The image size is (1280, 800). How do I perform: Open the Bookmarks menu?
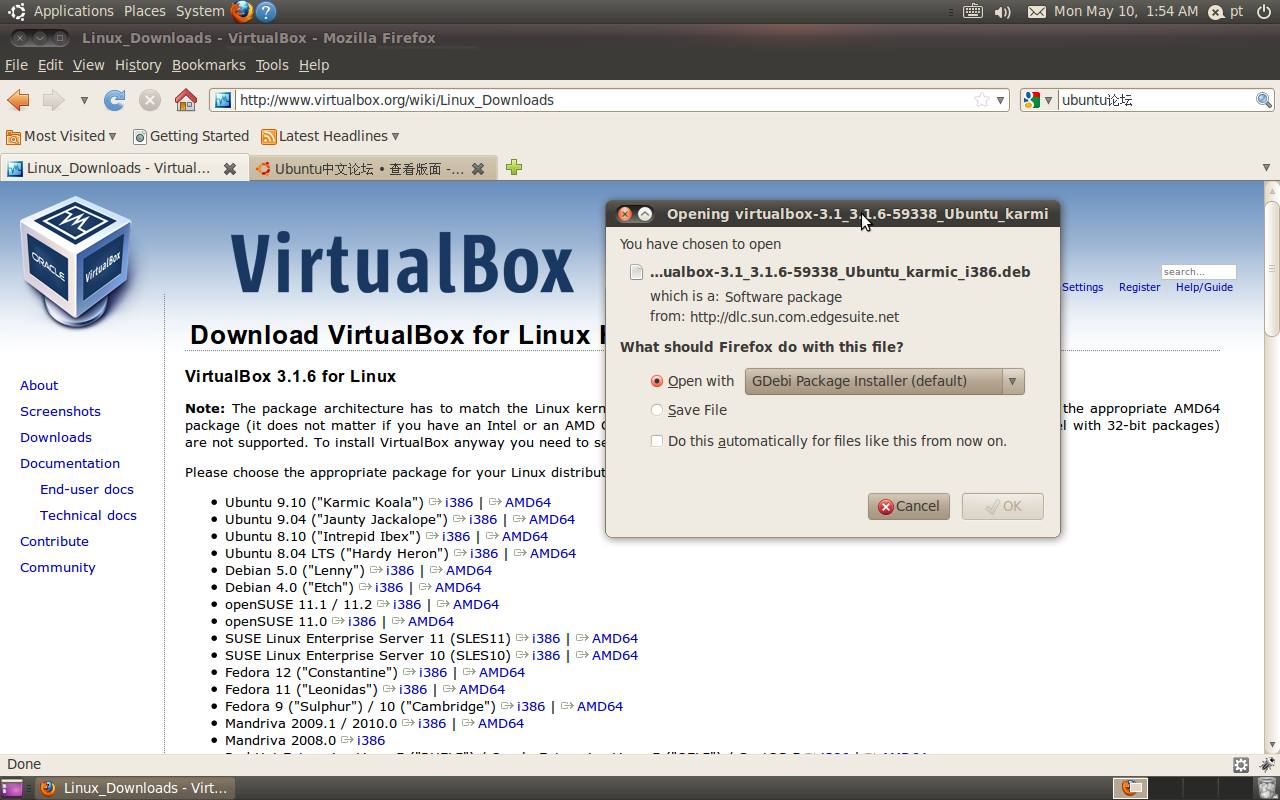(x=208, y=65)
